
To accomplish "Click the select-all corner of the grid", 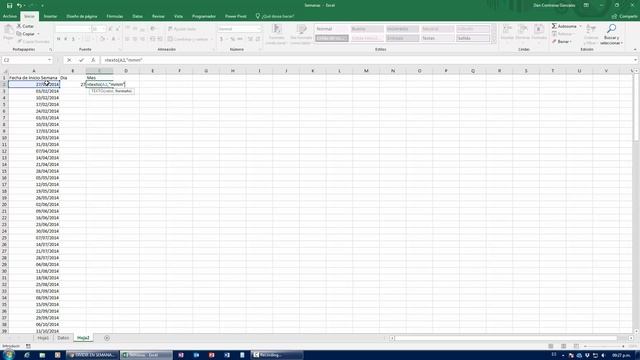I will click(x=4, y=71).
